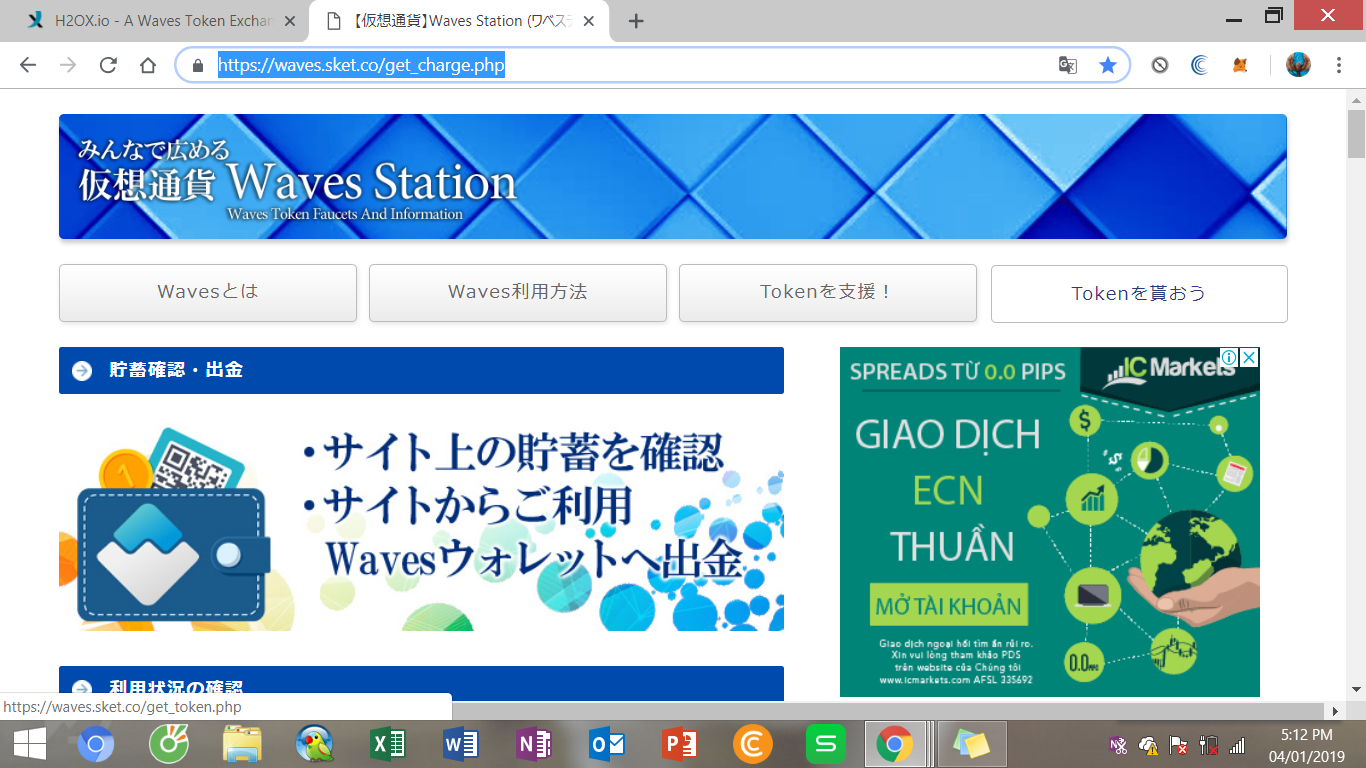Click the home icon in browser toolbar

click(x=148, y=64)
